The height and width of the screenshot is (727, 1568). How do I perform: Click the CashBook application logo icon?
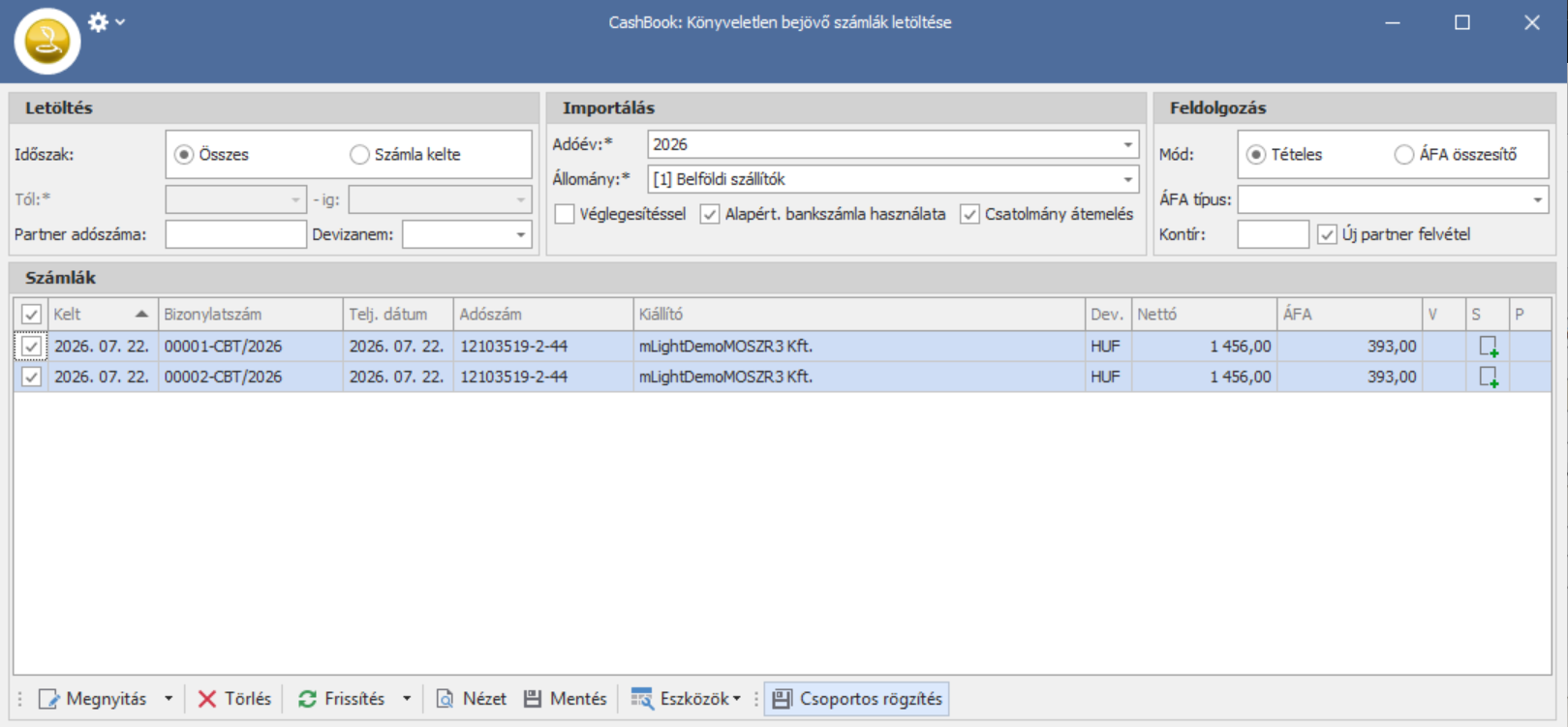(46, 41)
